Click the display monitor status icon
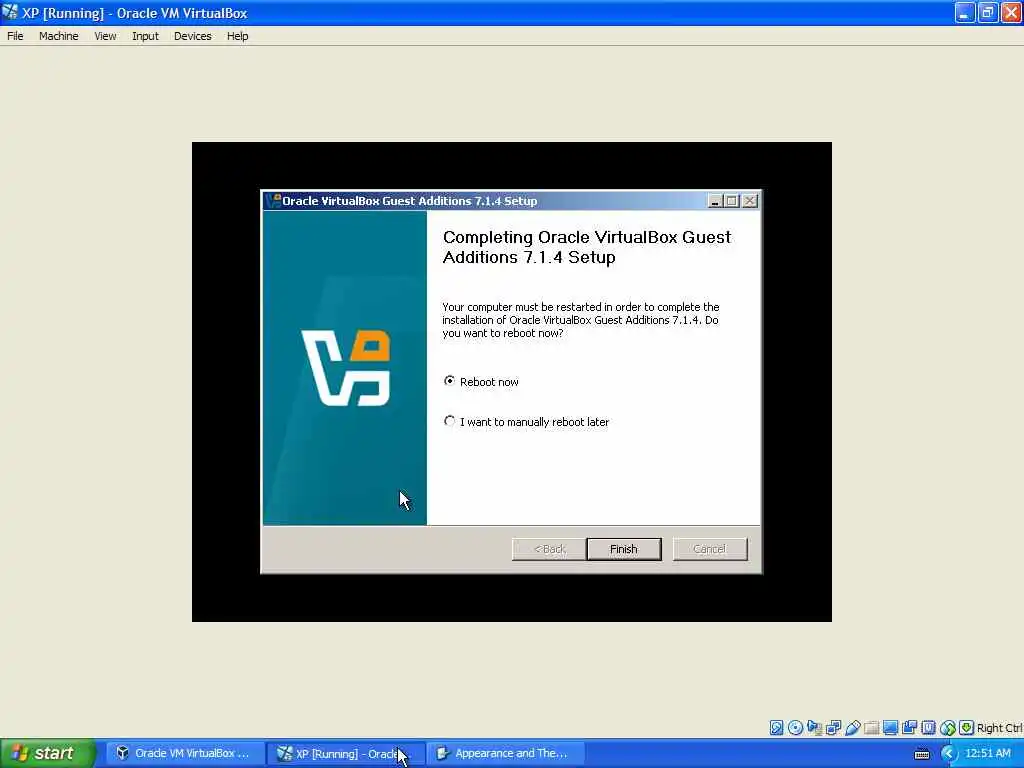The height and width of the screenshot is (768, 1024). point(890,728)
